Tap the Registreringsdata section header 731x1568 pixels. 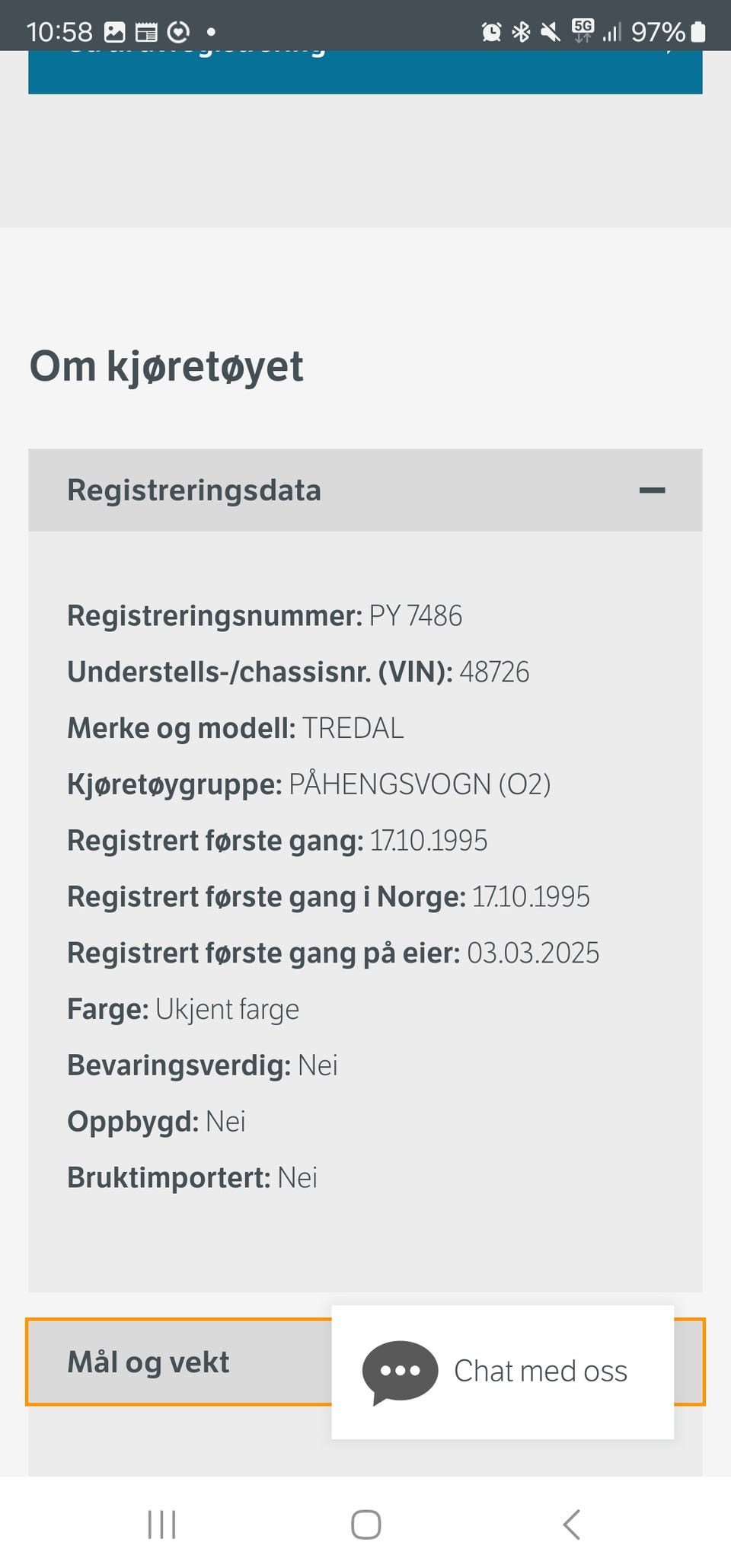pyautogui.click(x=194, y=490)
